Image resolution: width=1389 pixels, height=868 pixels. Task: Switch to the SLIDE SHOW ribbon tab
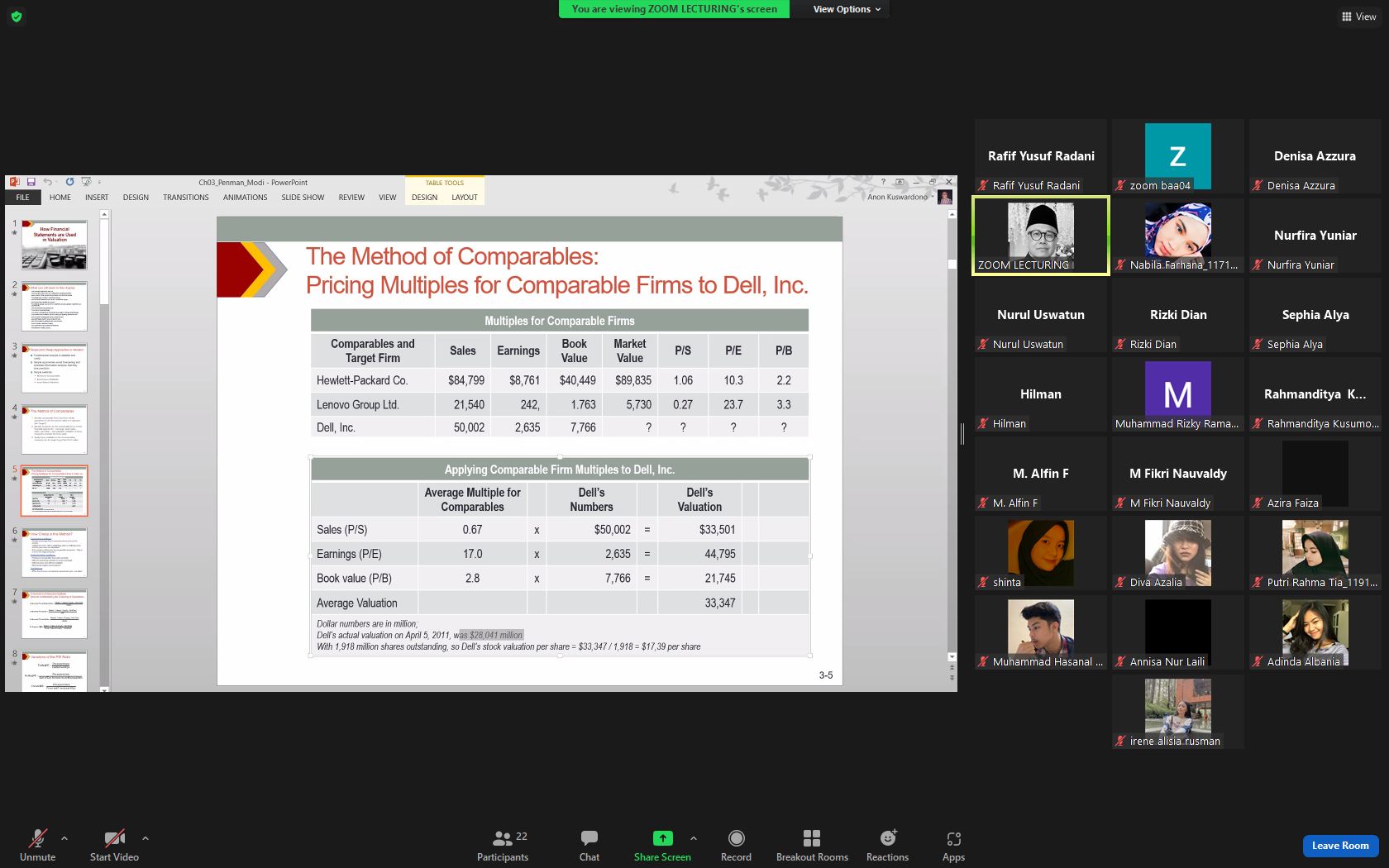tap(303, 198)
